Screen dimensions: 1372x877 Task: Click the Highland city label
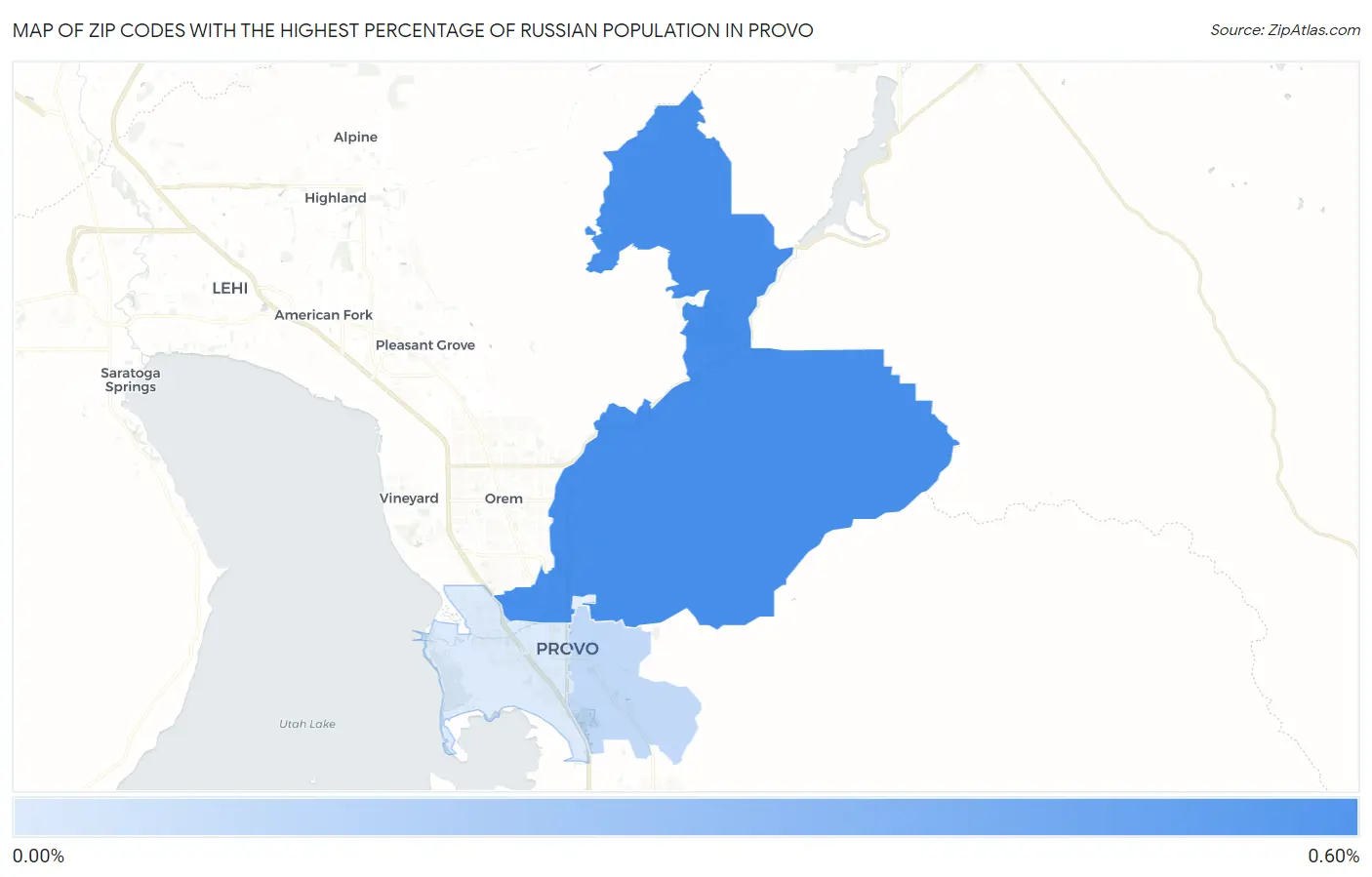(335, 198)
